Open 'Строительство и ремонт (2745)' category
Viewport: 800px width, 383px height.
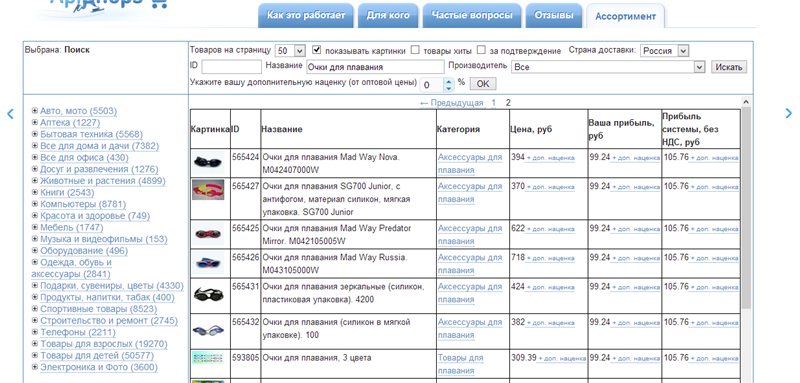(109, 321)
